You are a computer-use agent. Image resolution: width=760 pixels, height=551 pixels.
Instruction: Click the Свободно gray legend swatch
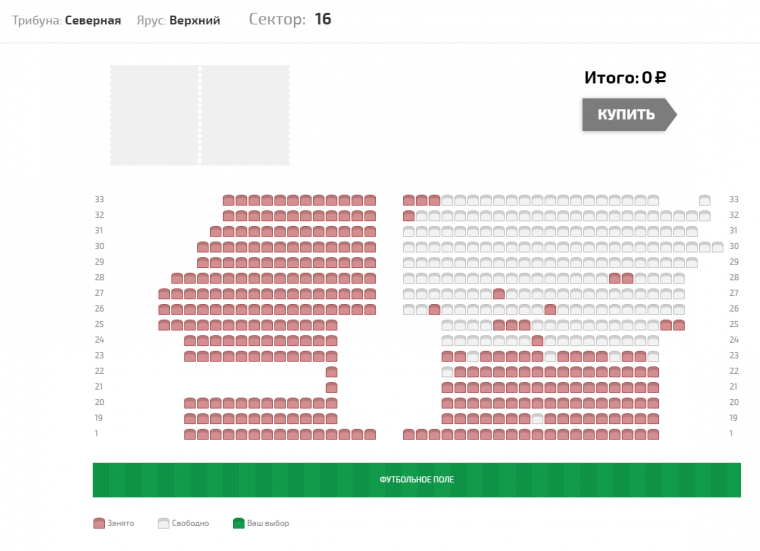click(163, 523)
